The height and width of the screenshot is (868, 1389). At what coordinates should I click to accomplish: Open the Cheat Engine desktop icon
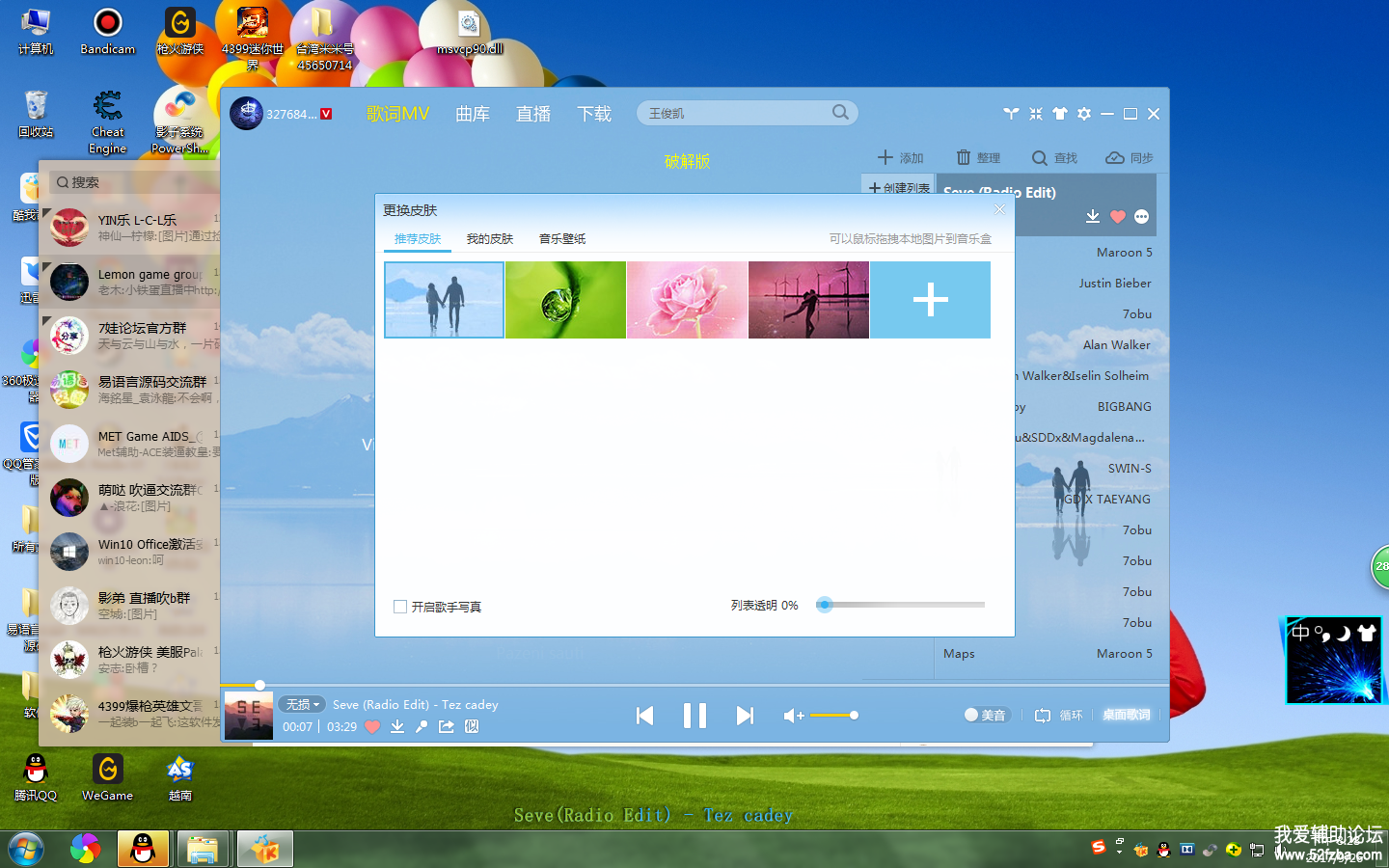(107, 122)
